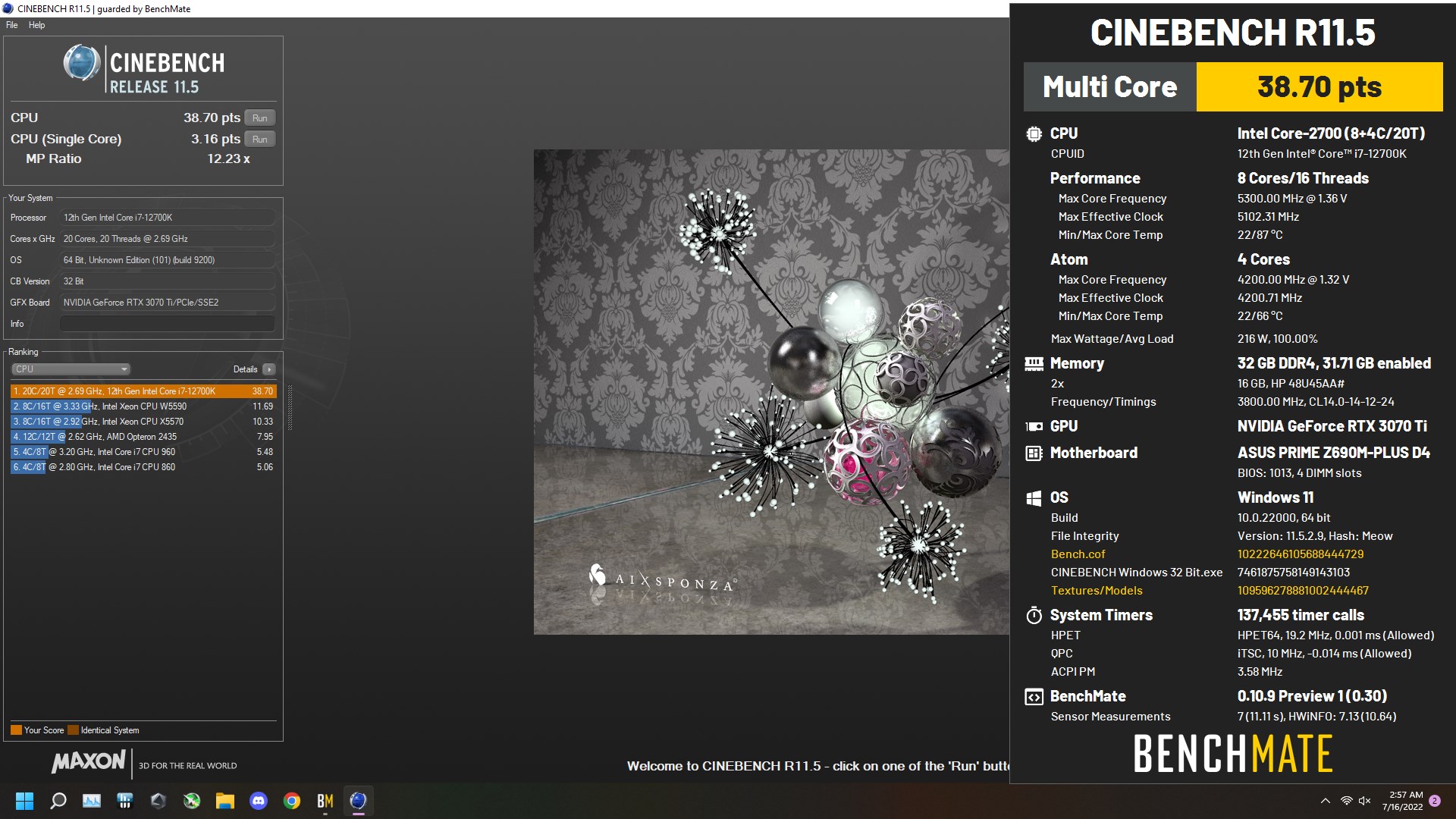Click the rendered scene image
The height and width of the screenshot is (819, 1456).
pyautogui.click(x=771, y=392)
